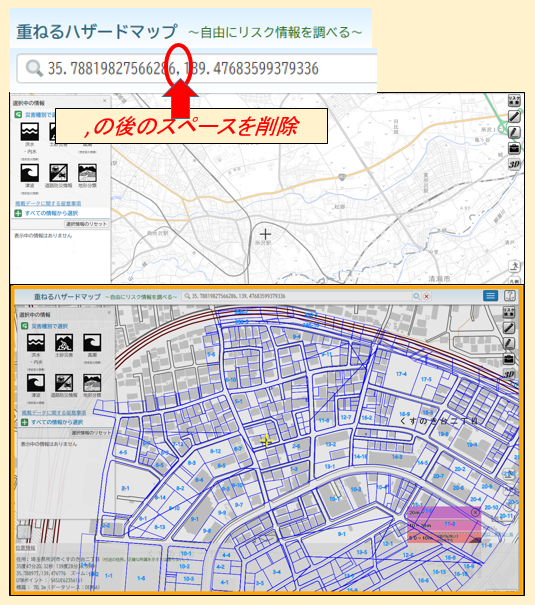535x605 pixels.
Task: Expand すべての情報から選択 in the parcel map panel
Action: click(x=52, y=422)
